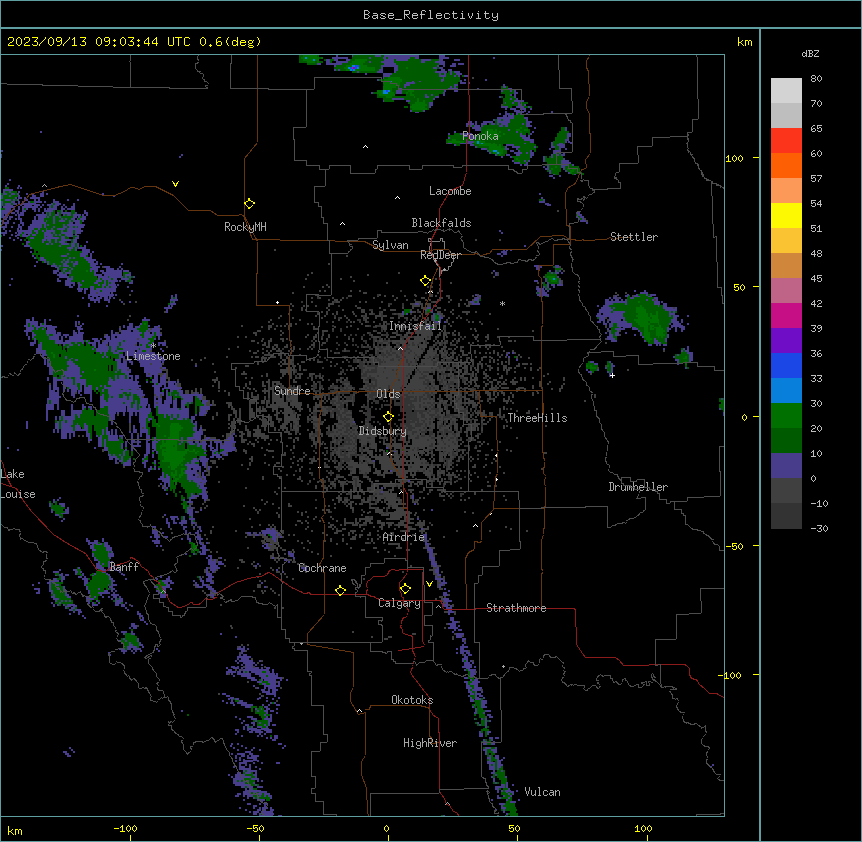Click the -100 label on the horizontal axis

point(125,828)
